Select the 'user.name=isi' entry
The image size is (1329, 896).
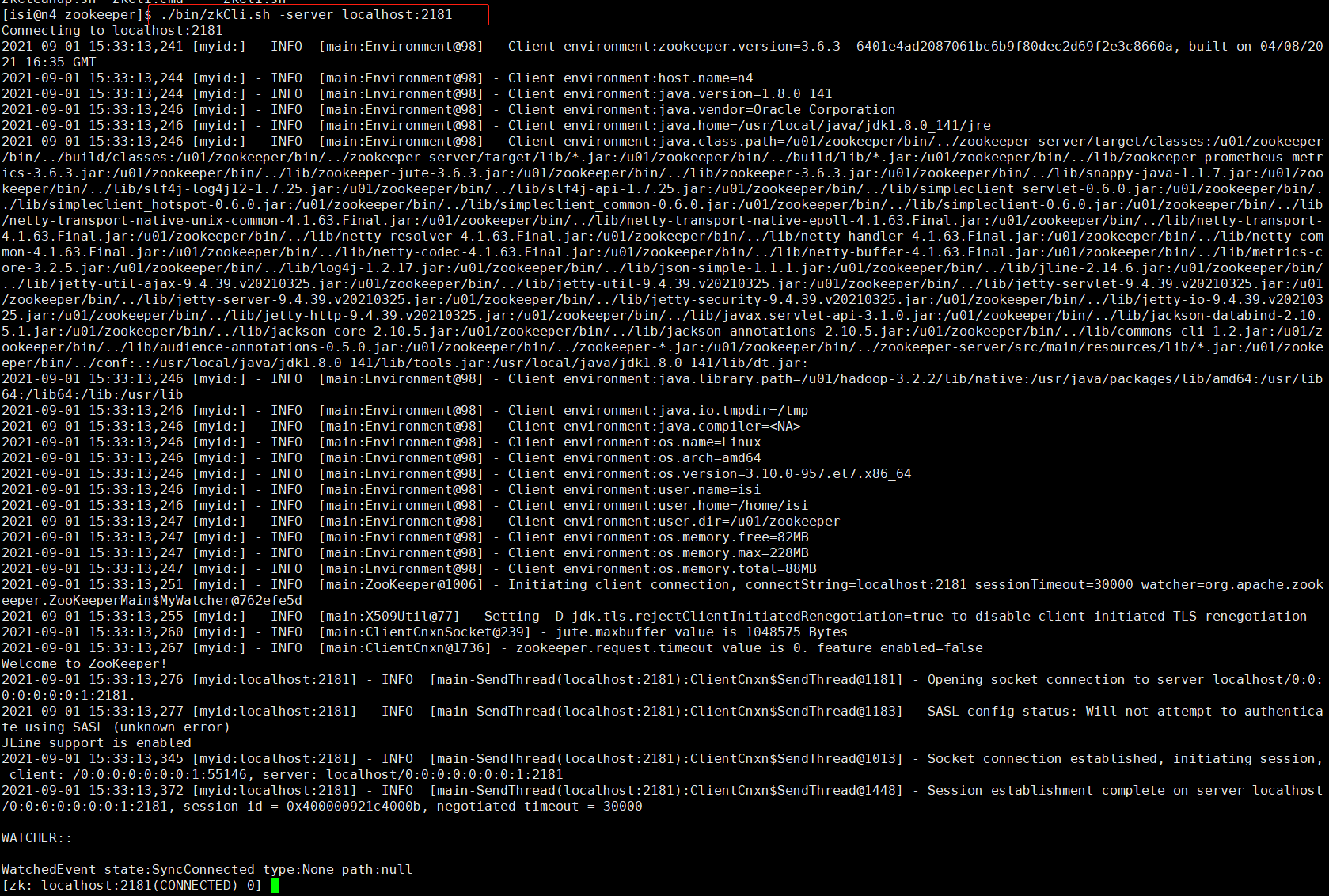710,489
